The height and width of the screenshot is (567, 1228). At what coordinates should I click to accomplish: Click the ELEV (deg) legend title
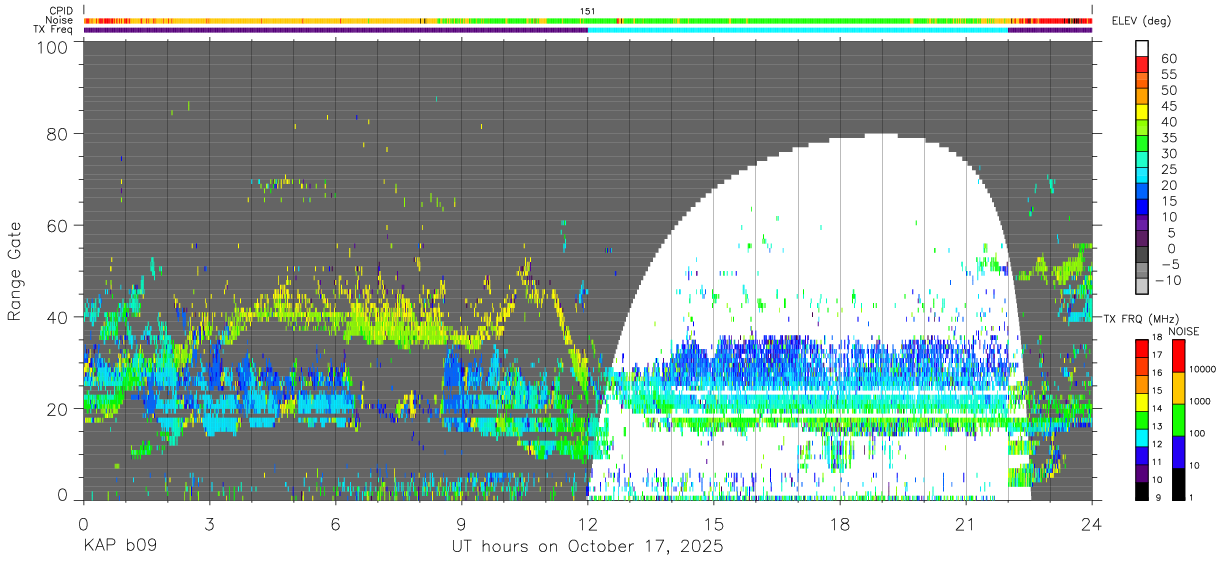pos(1141,21)
